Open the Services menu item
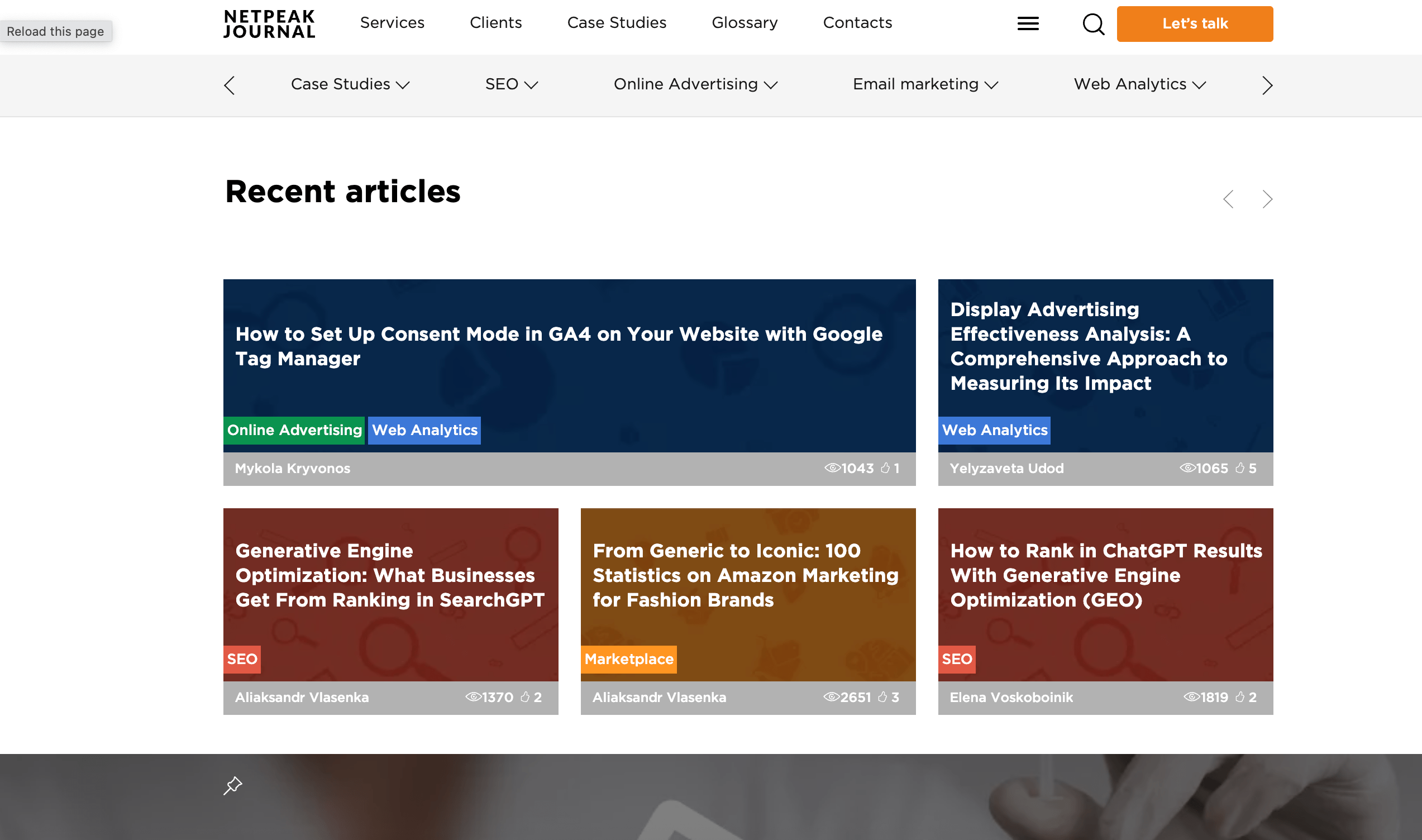 click(x=392, y=23)
